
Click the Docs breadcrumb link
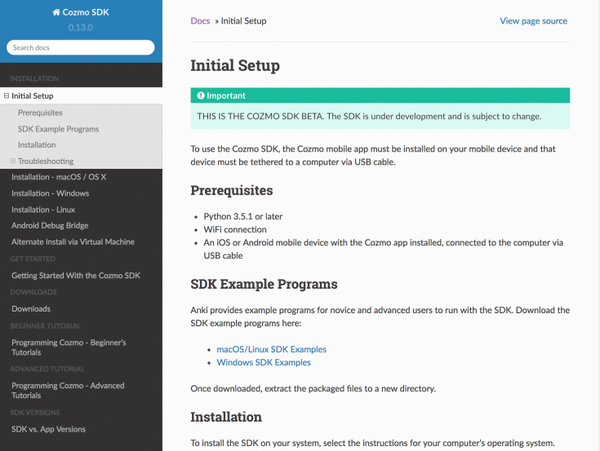coord(200,21)
